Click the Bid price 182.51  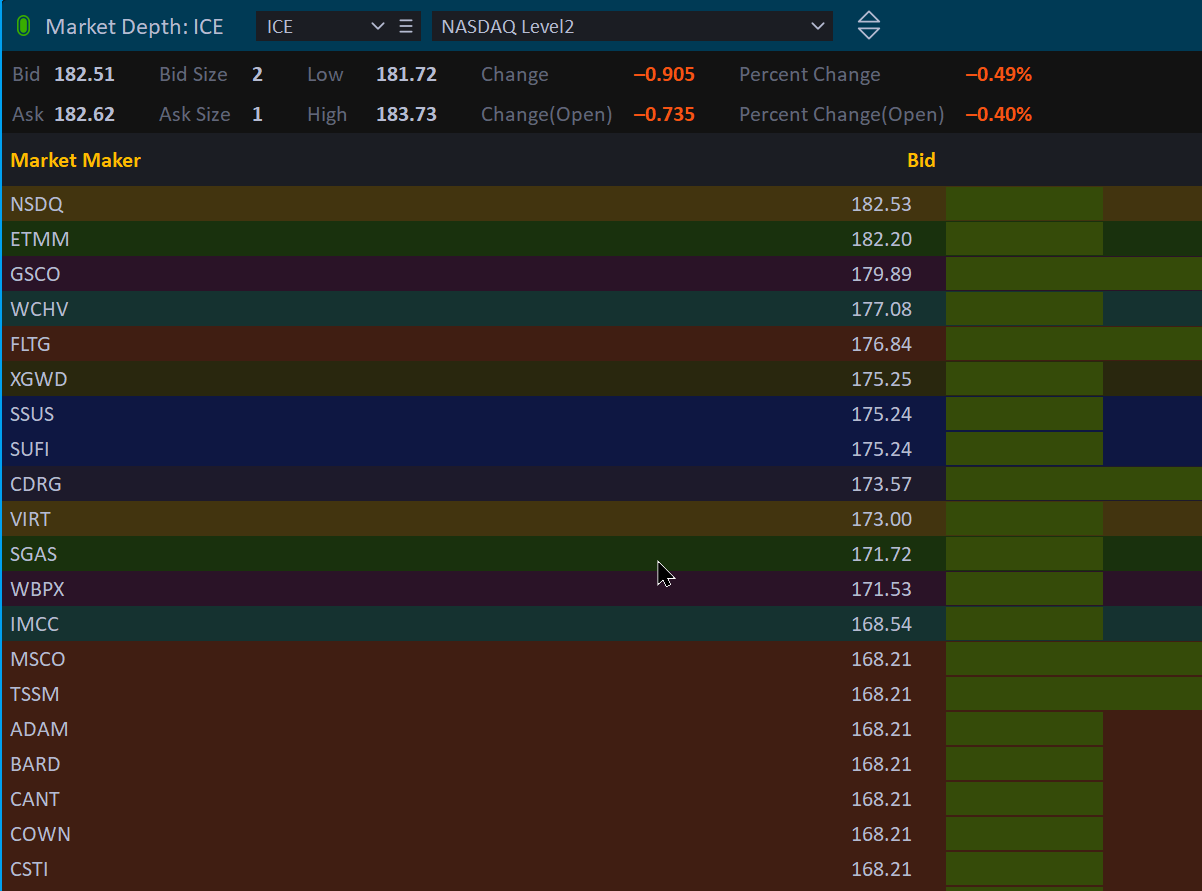pos(90,74)
